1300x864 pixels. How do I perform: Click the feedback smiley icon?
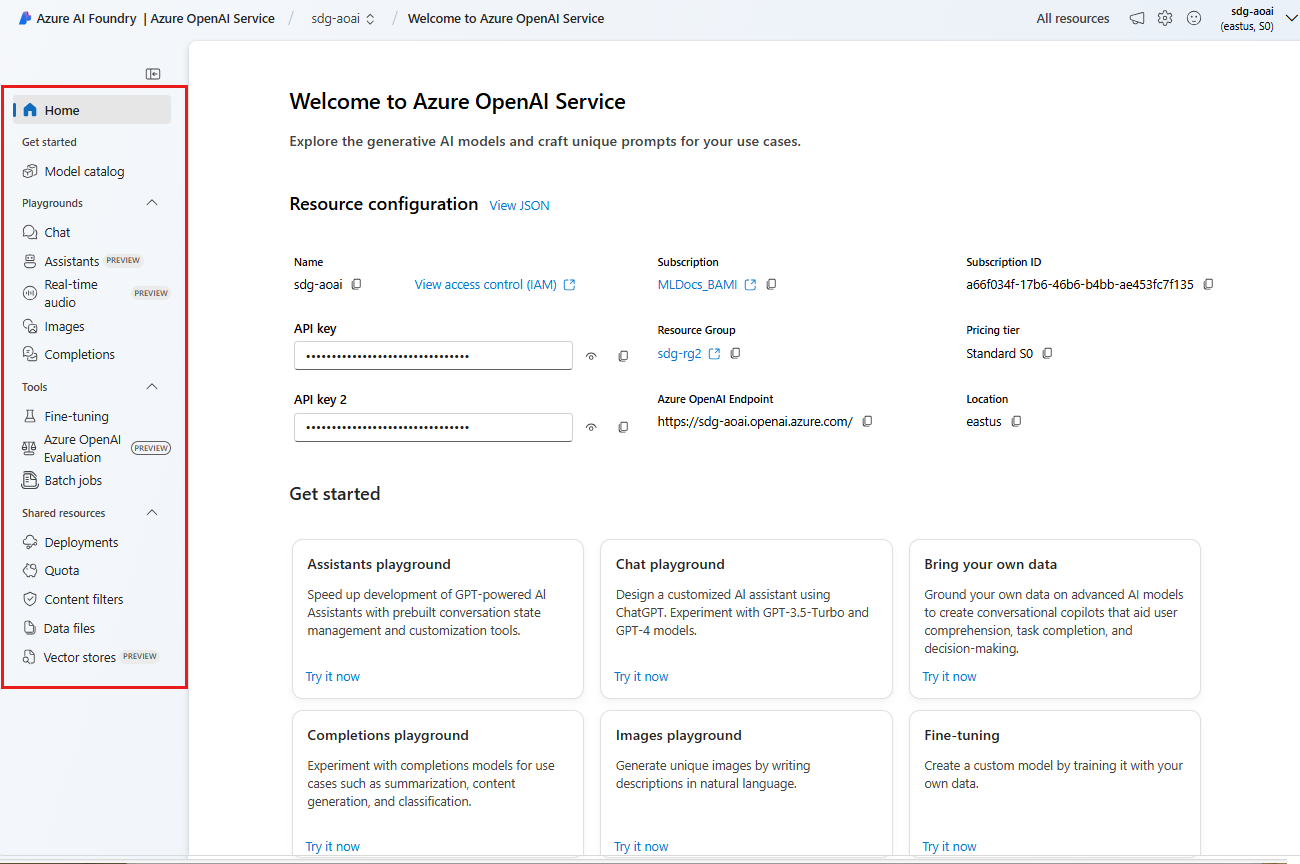click(x=1194, y=18)
